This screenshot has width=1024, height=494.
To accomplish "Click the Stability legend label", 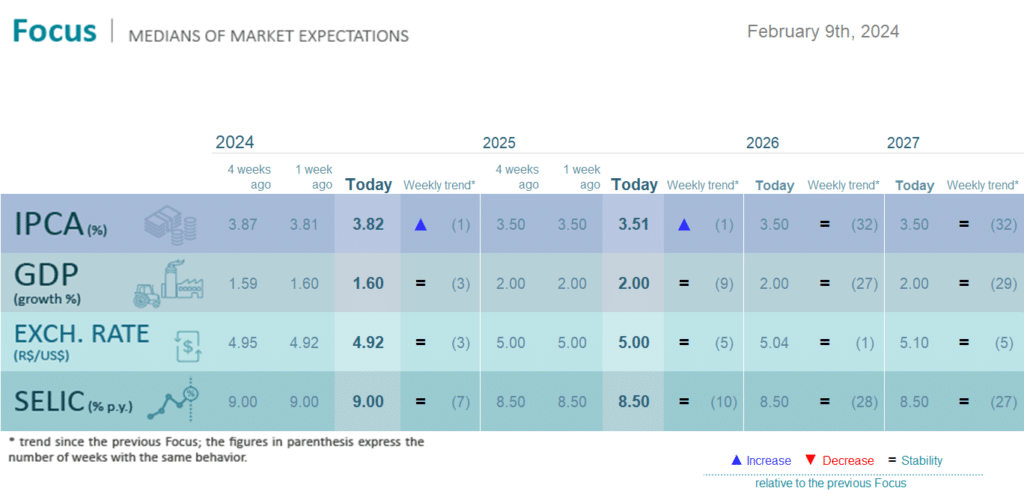I will pos(922,461).
